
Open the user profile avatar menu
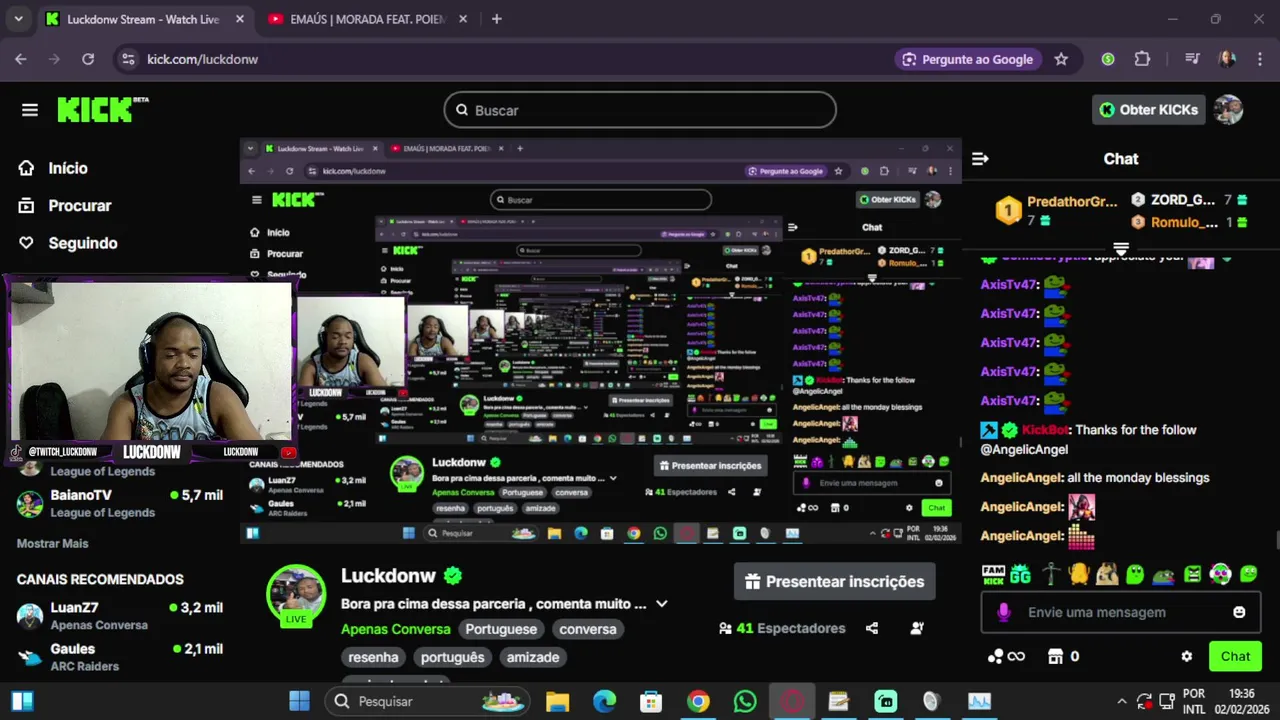(x=1228, y=110)
